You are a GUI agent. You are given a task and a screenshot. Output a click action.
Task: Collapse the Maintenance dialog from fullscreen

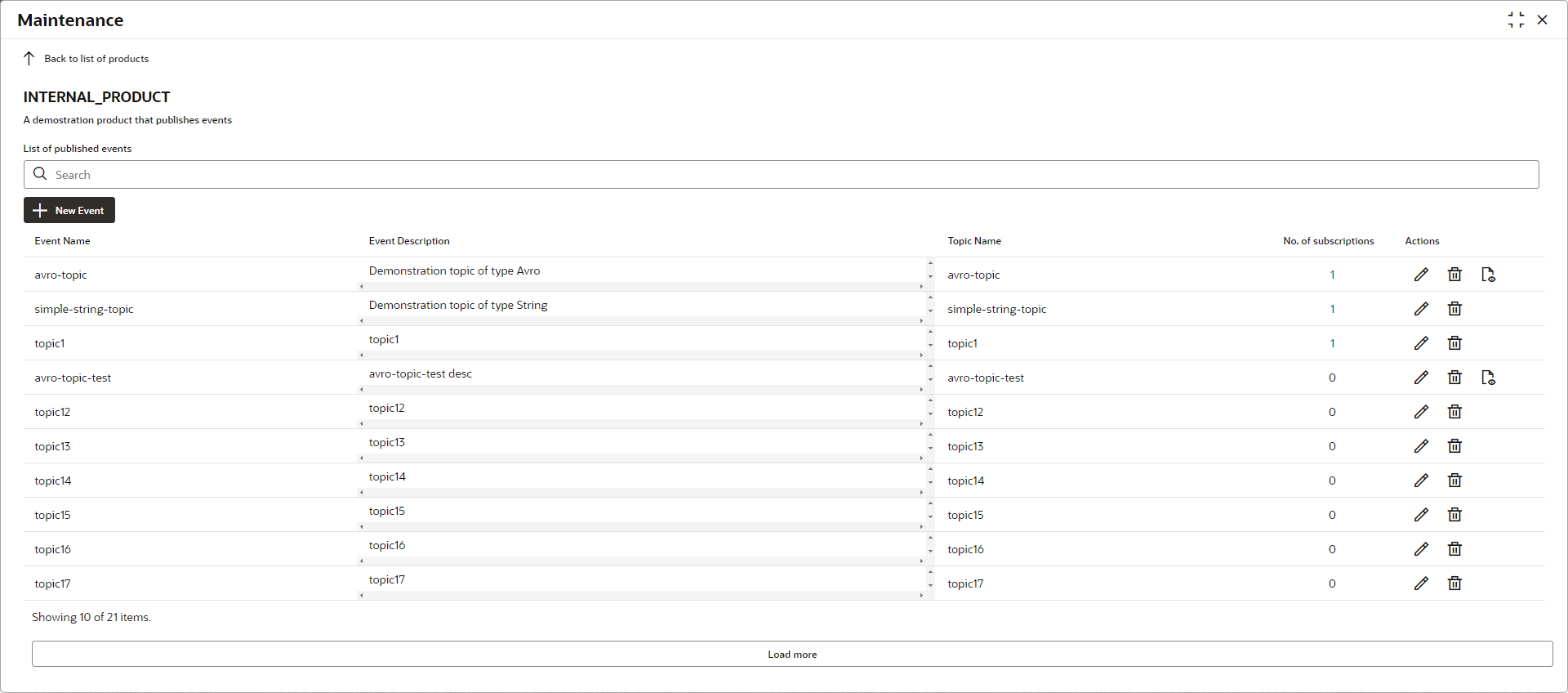tap(1516, 20)
